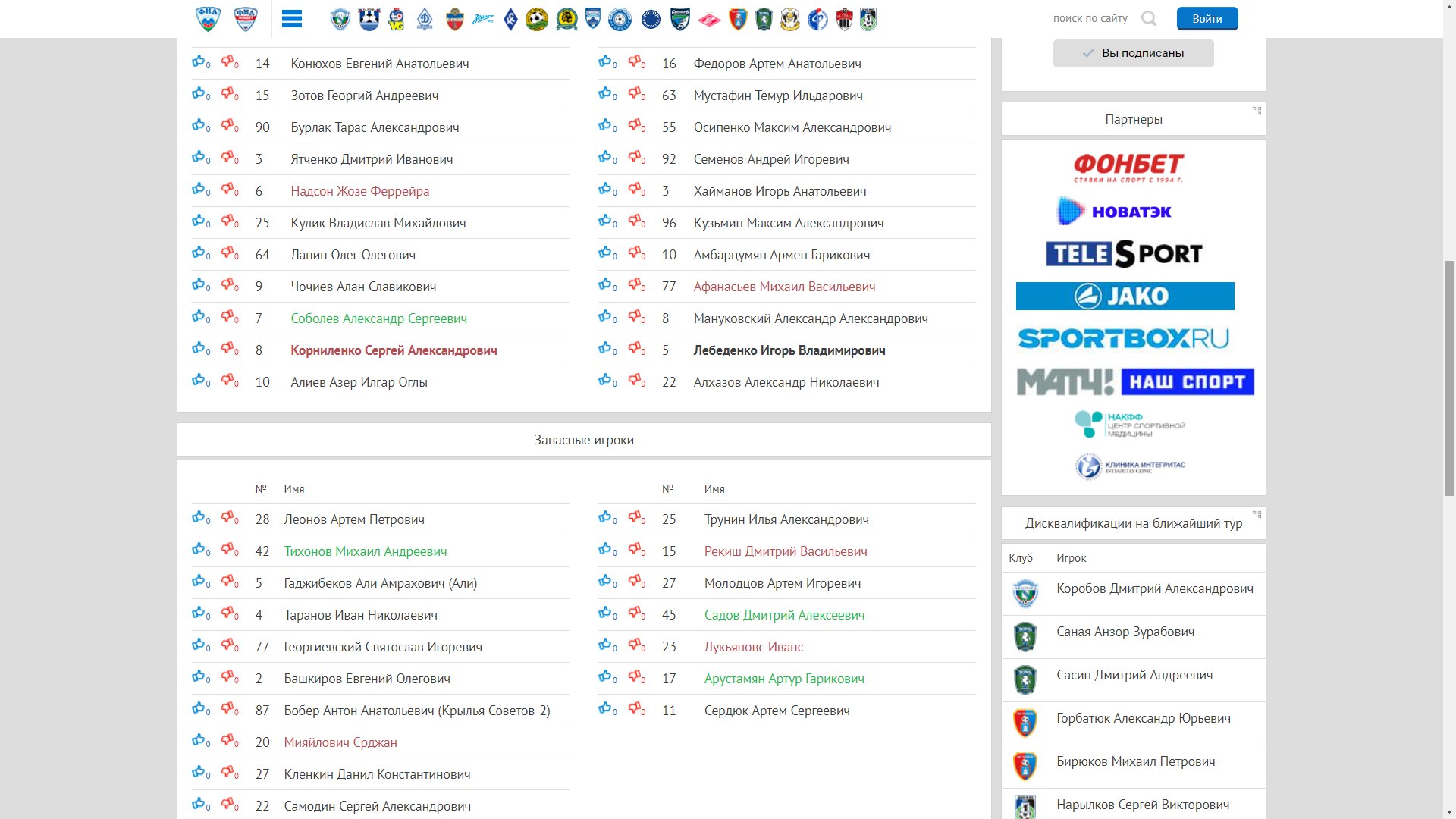Click the Spartak club logo in header
1456x819 pixels.
709,19
